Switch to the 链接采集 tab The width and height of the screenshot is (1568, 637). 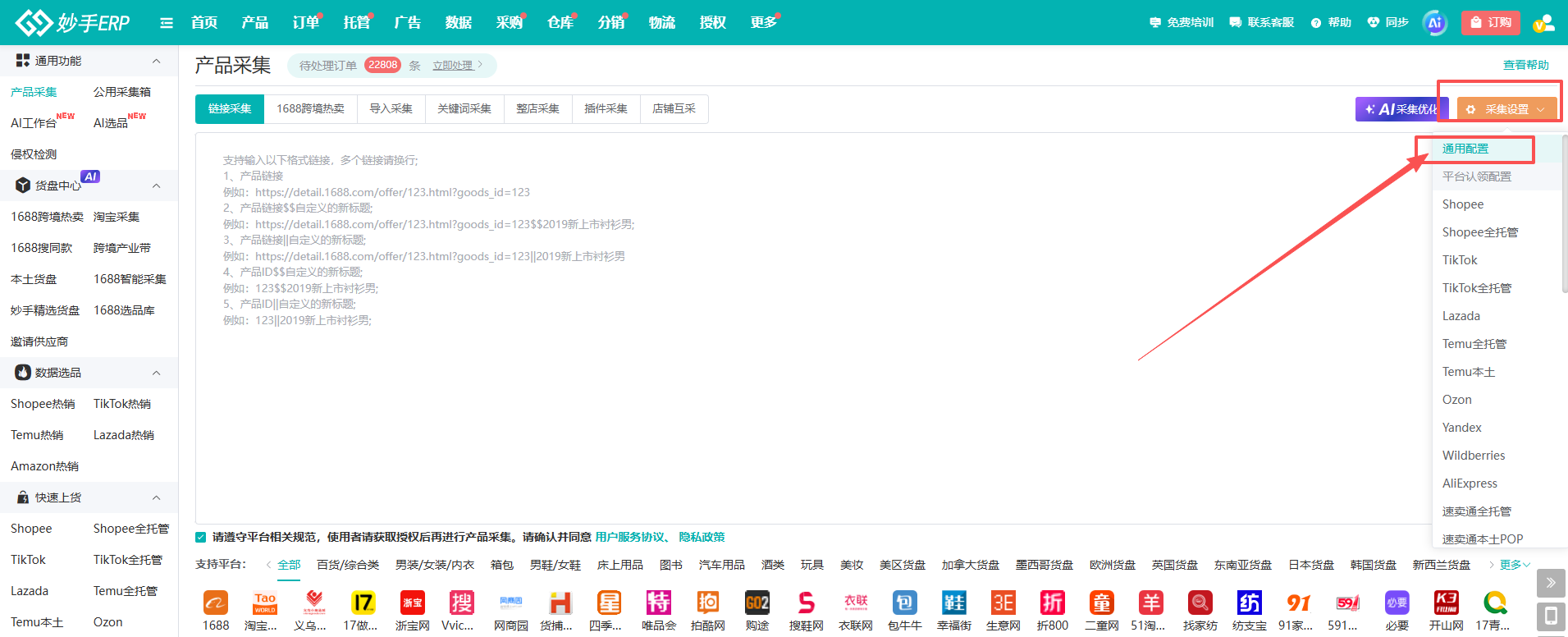pos(230,109)
